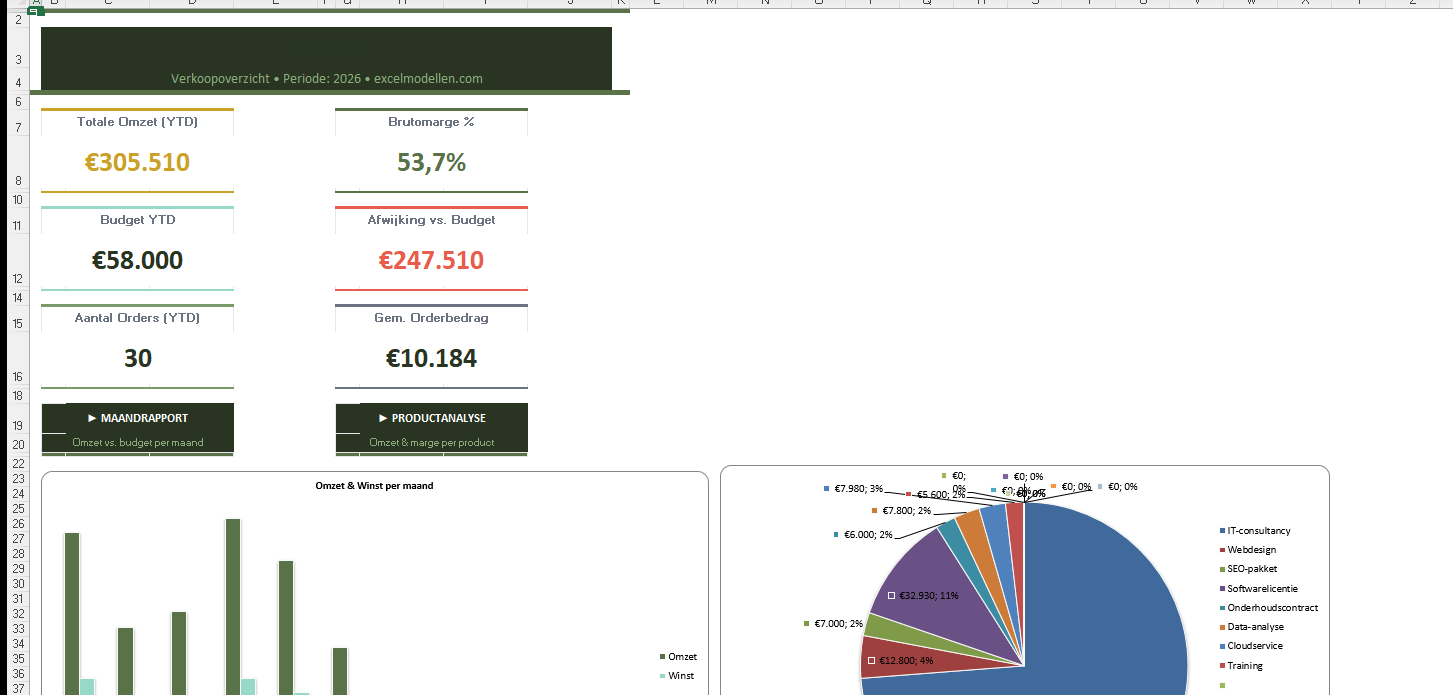The height and width of the screenshot is (695, 1453).
Task: Select the Webdesign legend entry
Action: tap(1251, 550)
